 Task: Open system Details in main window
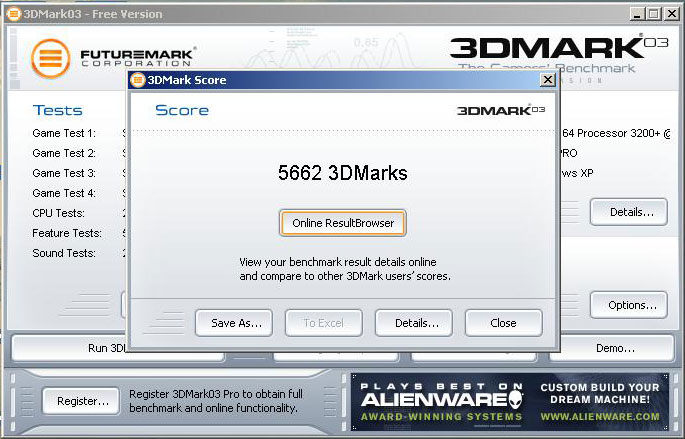click(x=629, y=212)
